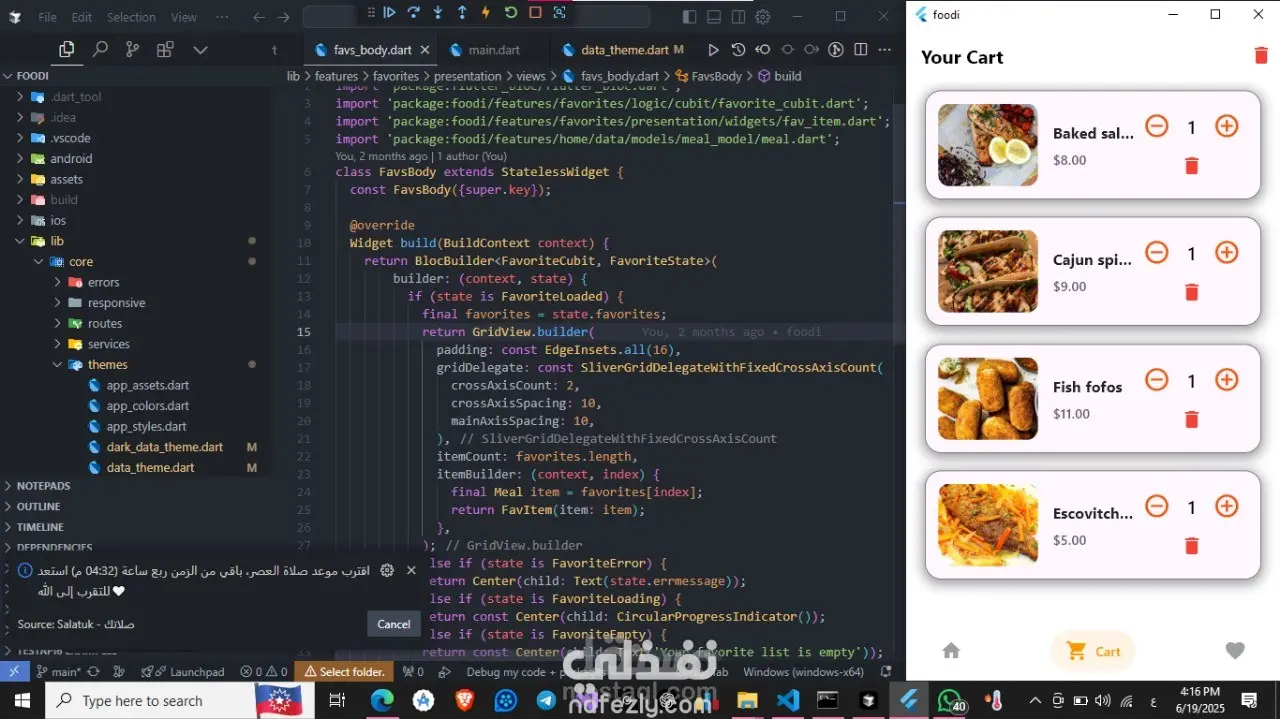
Task: Go to Home tab in foodi app
Action: (x=951, y=651)
